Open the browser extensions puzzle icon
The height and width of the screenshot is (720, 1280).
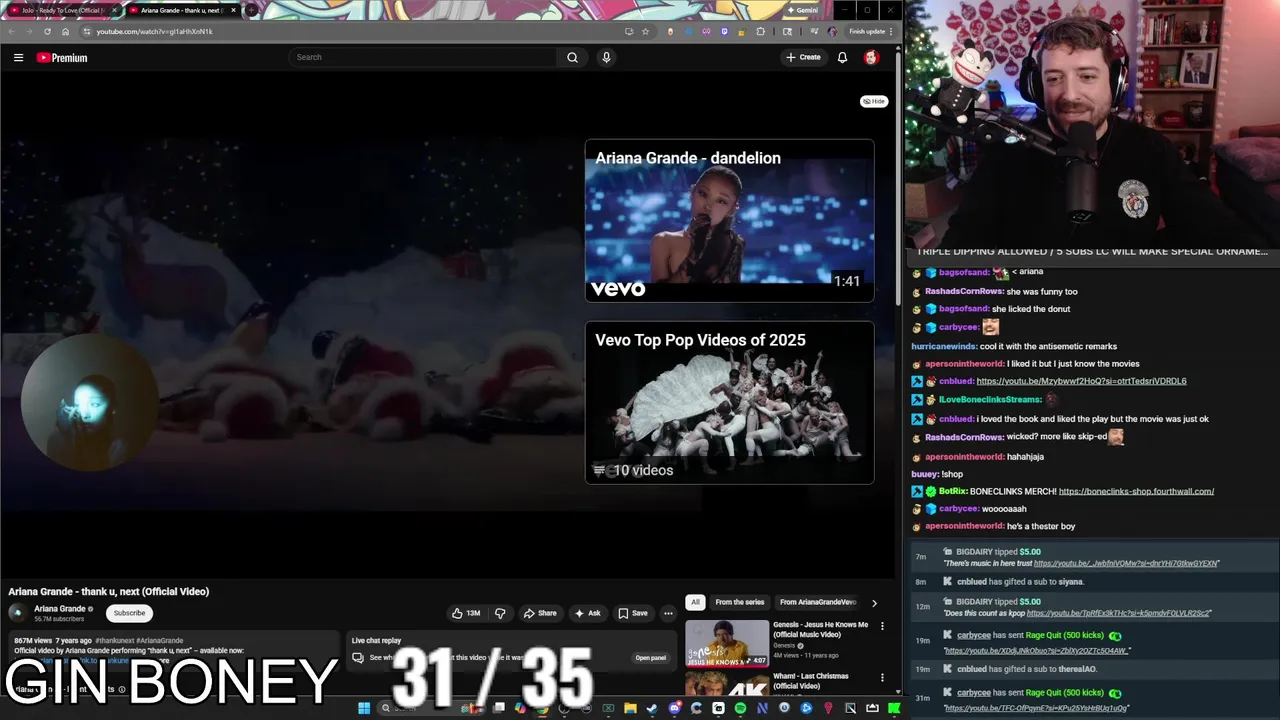pyautogui.click(x=760, y=31)
